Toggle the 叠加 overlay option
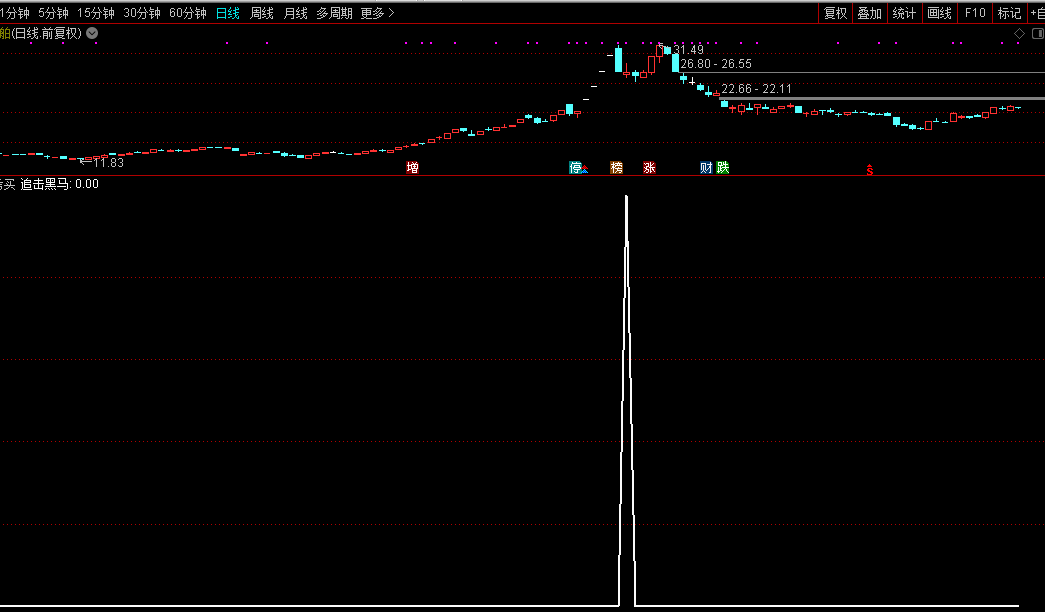 point(869,13)
